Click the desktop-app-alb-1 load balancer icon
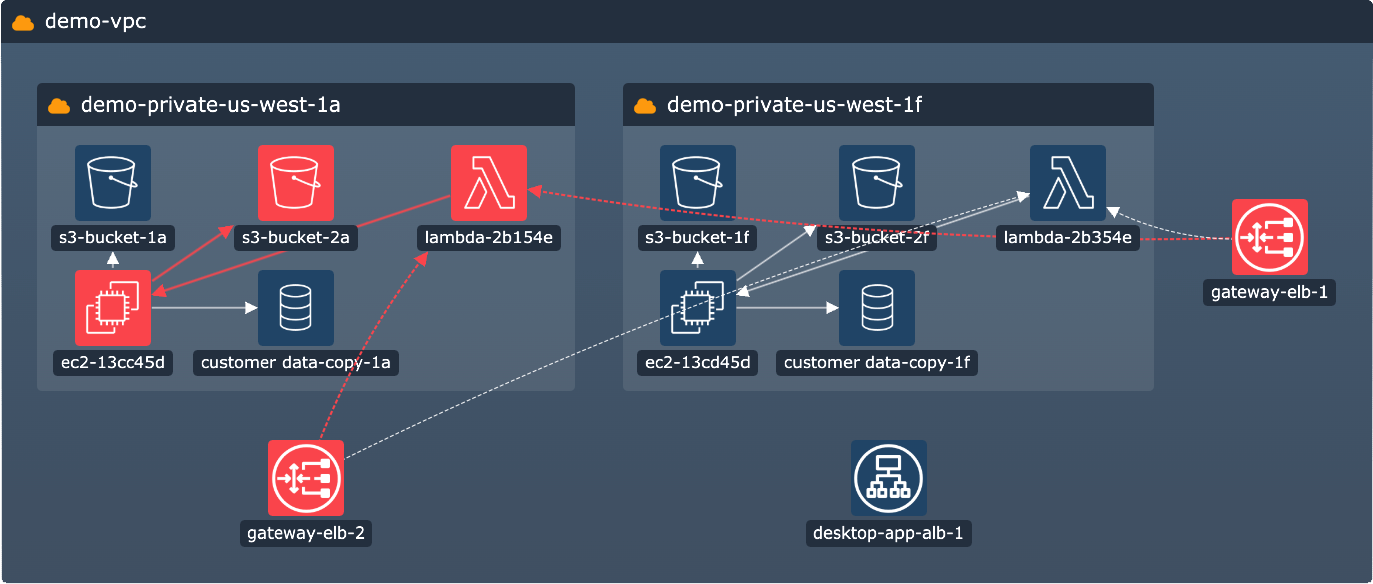 tap(889, 478)
